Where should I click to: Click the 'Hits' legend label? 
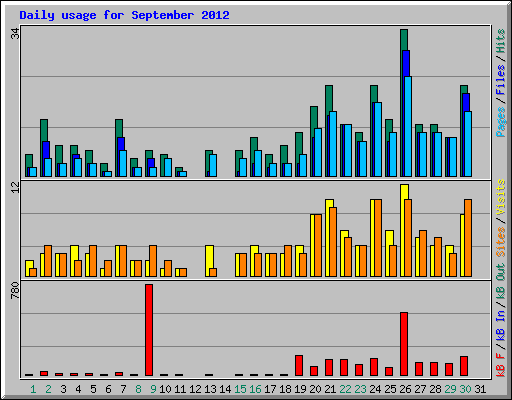click(501, 41)
